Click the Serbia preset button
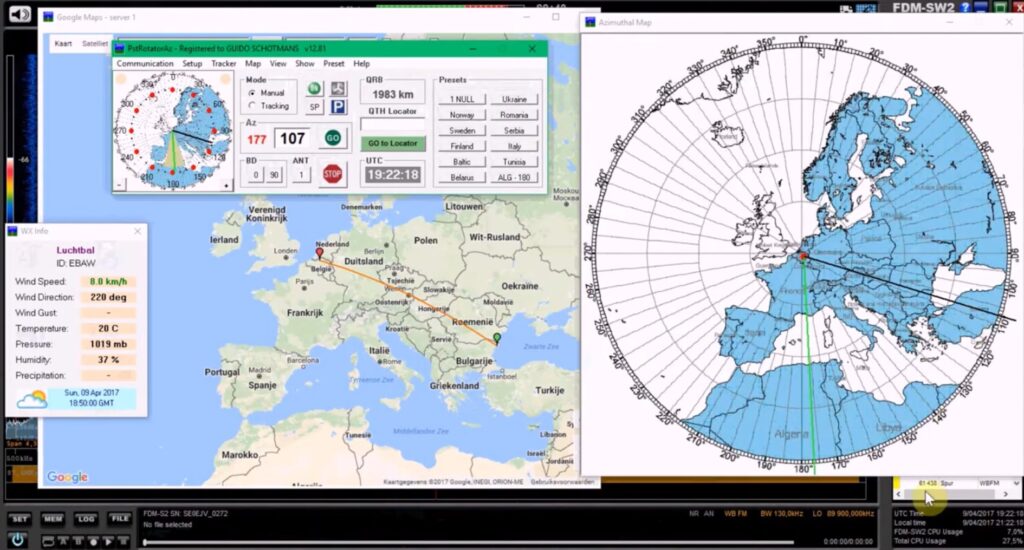Viewport: 1024px width, 550px height. [515, 131]
